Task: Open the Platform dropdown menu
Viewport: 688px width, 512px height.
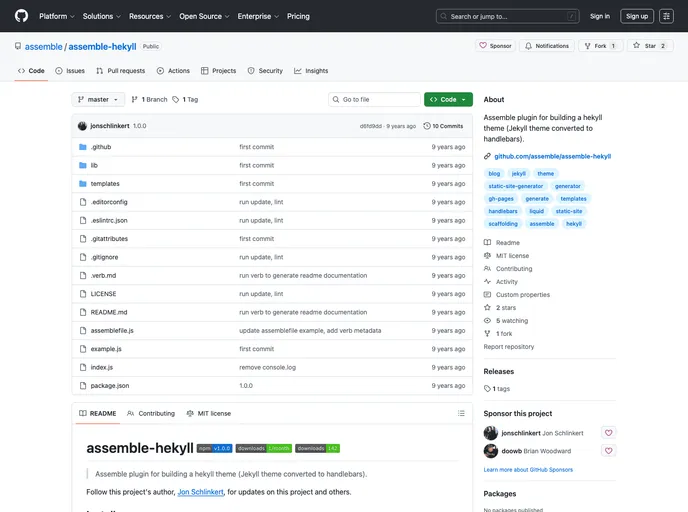Action: pyautogui.click(x=57, y=16)
